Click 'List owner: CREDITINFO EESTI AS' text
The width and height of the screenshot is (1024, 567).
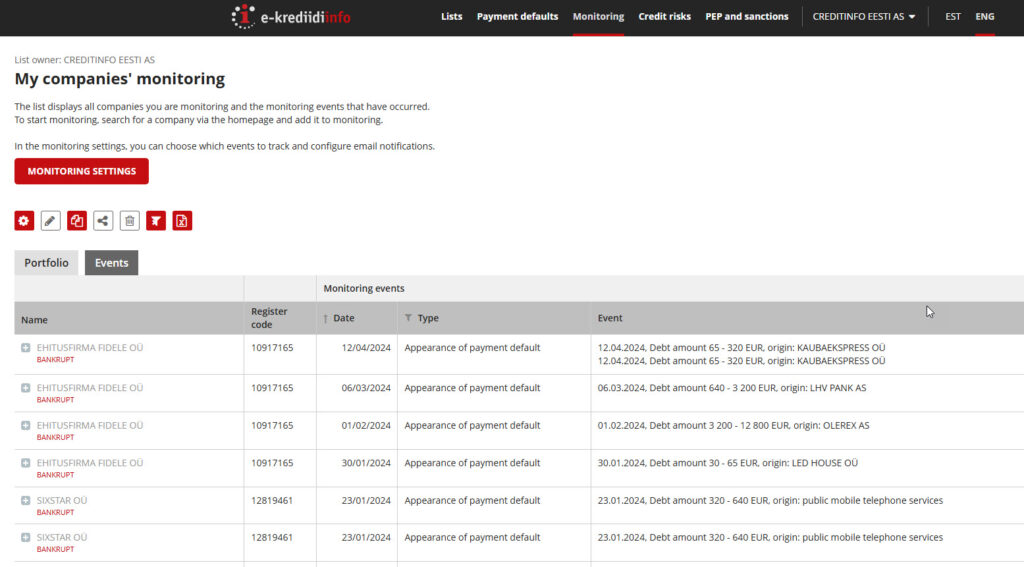pos(84,60)
